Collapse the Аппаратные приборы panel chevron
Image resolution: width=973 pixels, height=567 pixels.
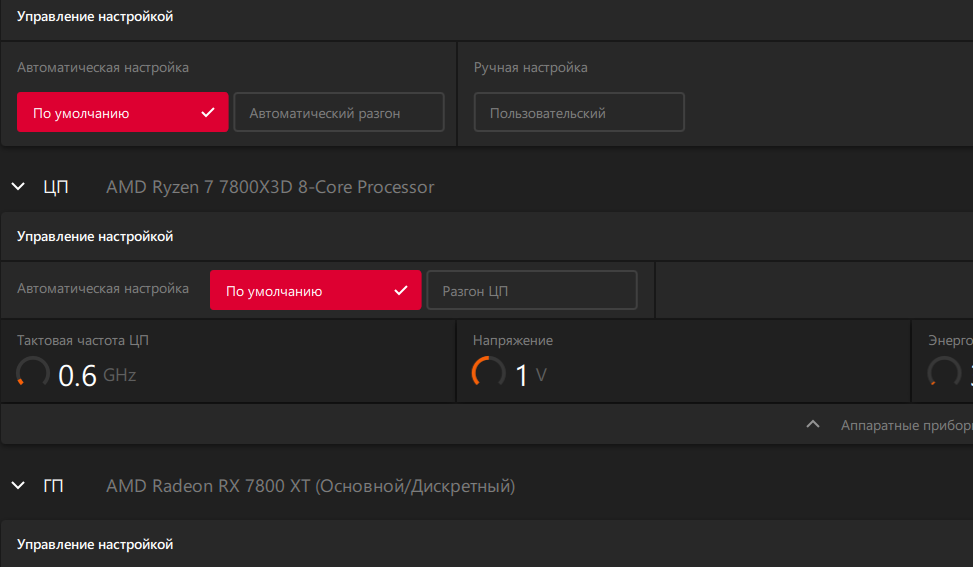point(813,424)
